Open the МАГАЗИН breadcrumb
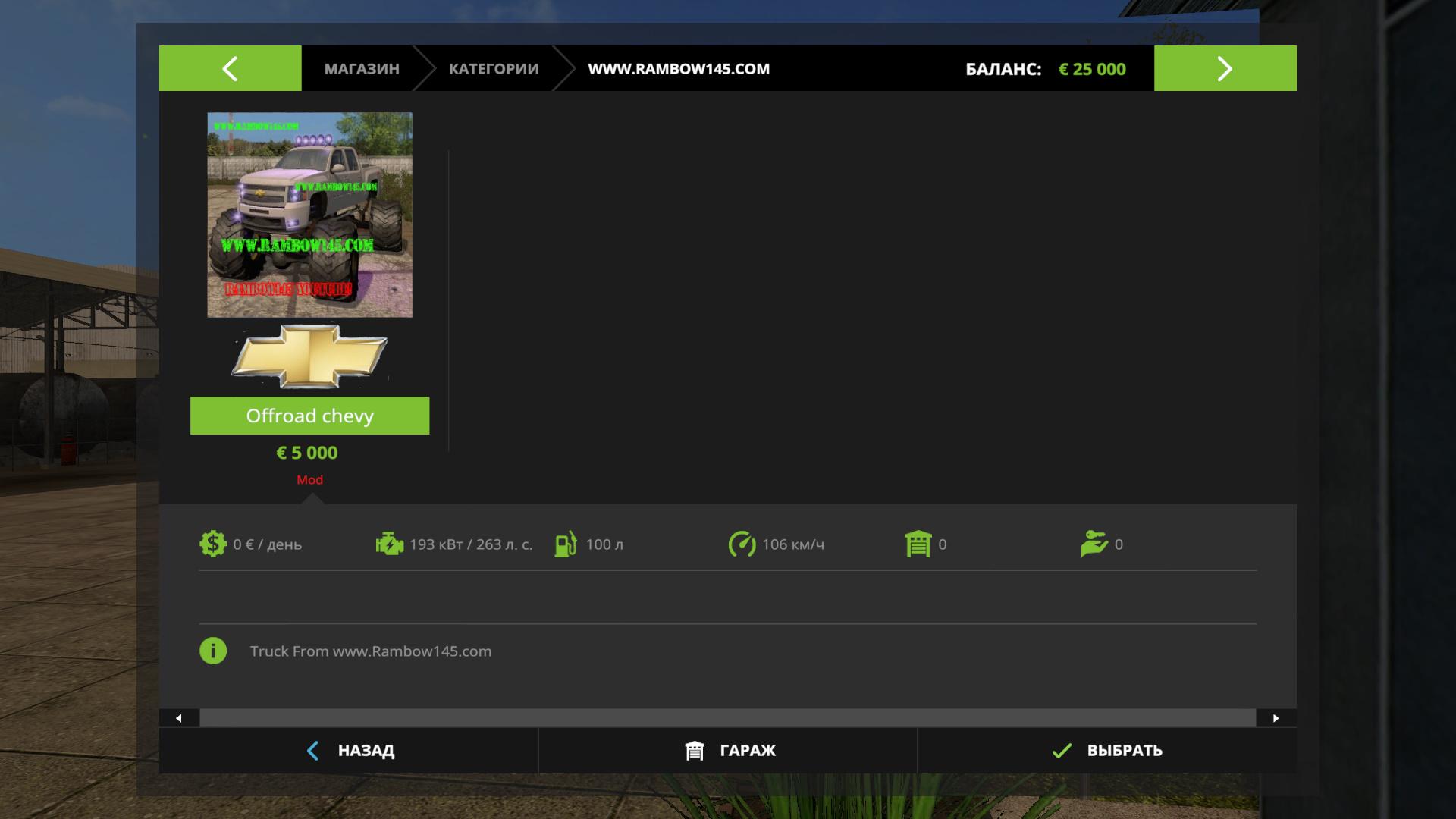1456x819 pixels. (362, 68)
